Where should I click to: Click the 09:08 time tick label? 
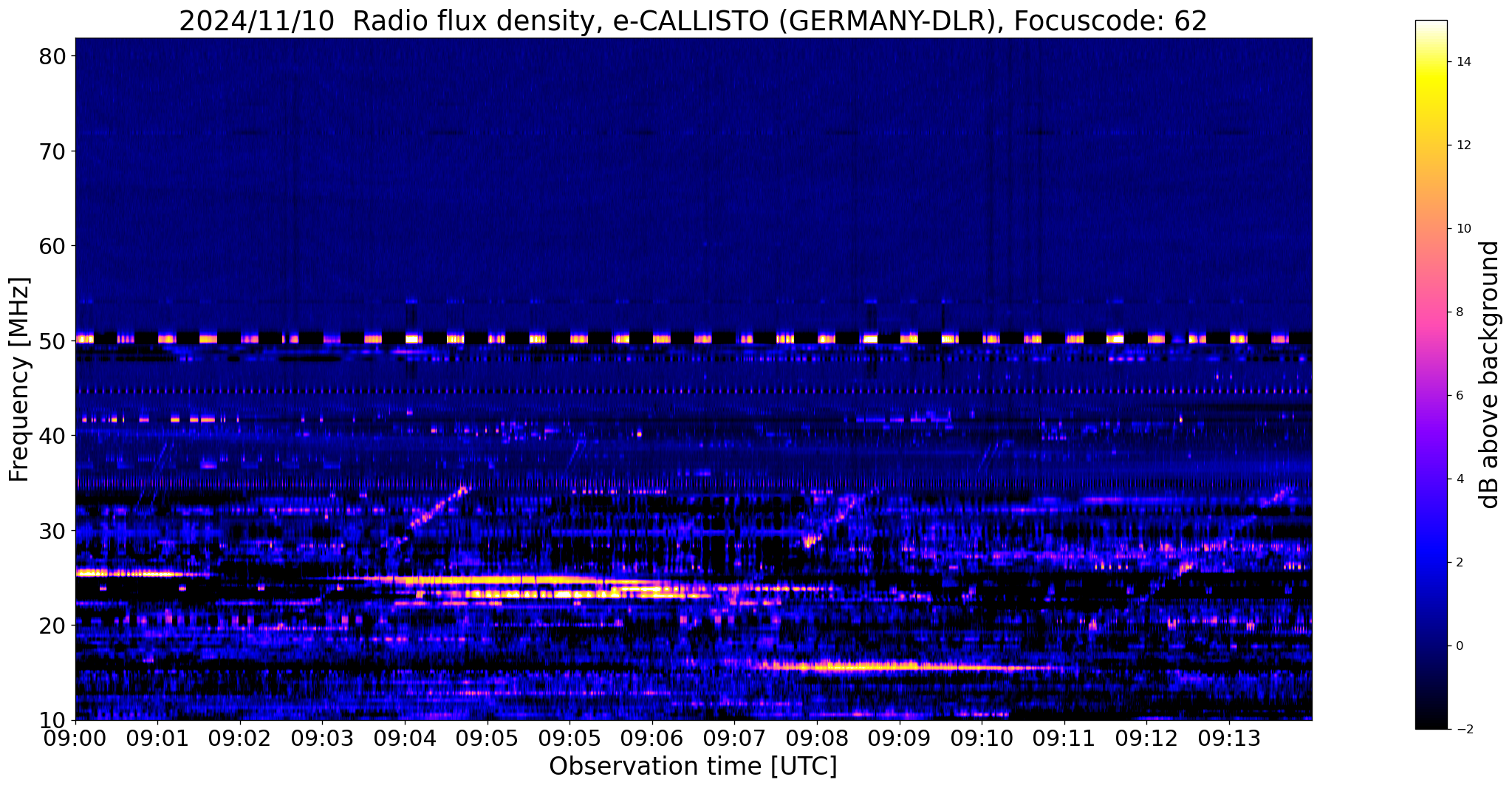817,739
